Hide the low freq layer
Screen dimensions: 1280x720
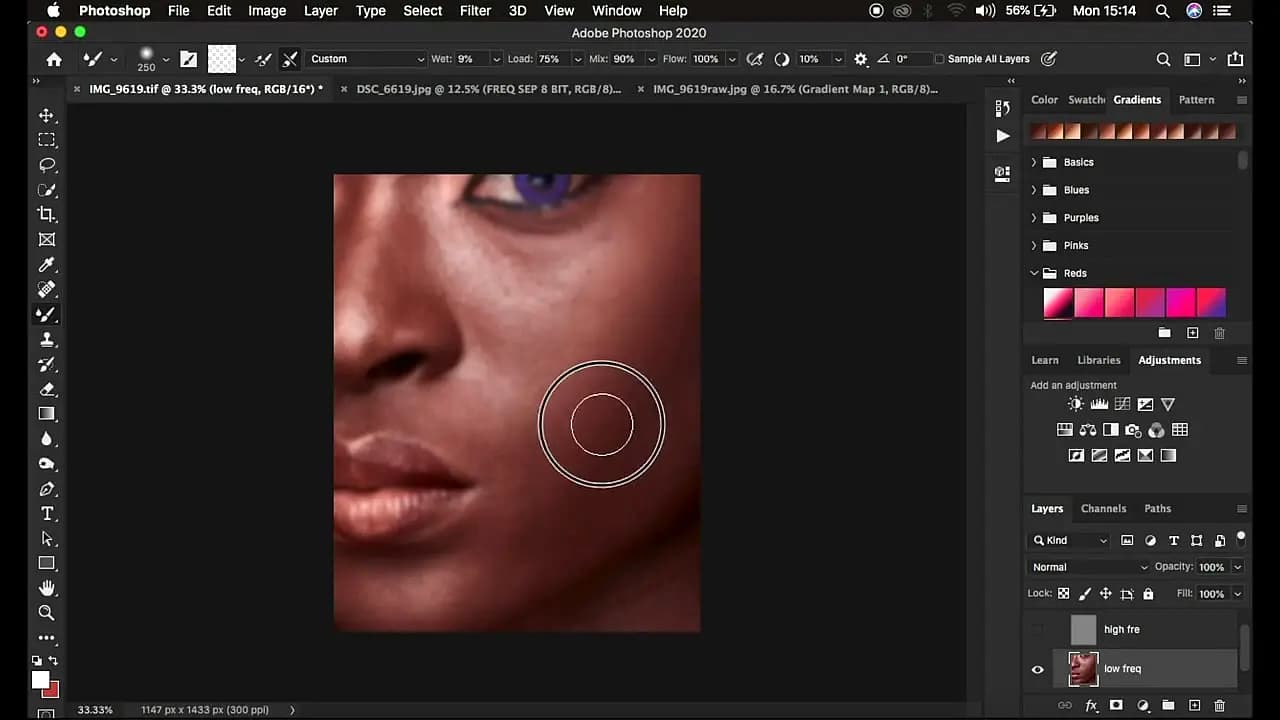pos(1037,669)
